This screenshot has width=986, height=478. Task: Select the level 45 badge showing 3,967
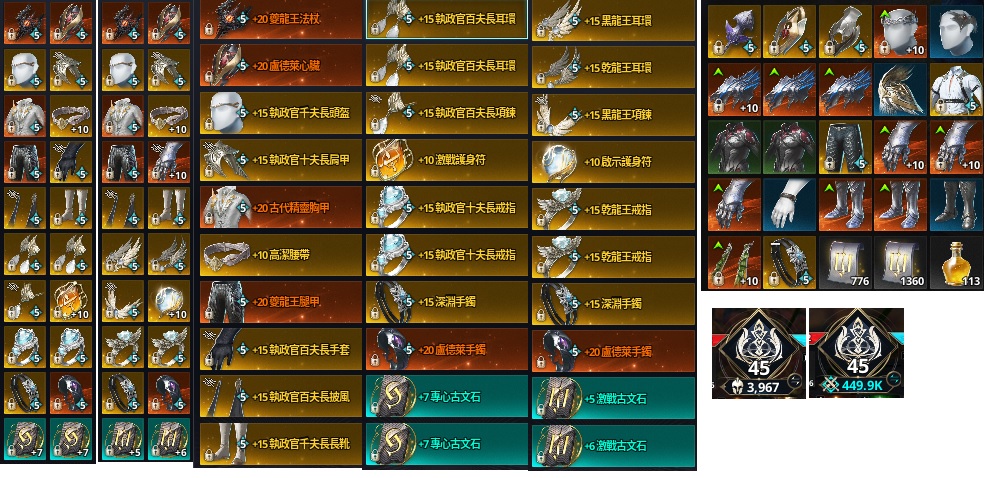tap(758, 353)
